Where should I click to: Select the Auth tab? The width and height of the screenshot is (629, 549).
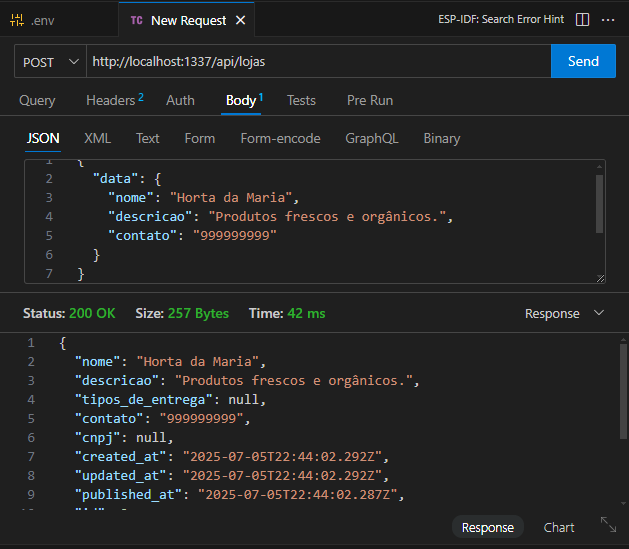point(180,100)
